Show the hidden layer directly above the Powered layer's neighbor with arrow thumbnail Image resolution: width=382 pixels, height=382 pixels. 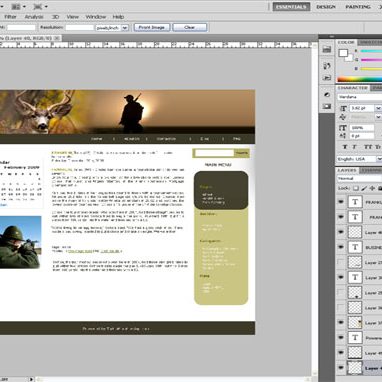click(x=341, y=308)
